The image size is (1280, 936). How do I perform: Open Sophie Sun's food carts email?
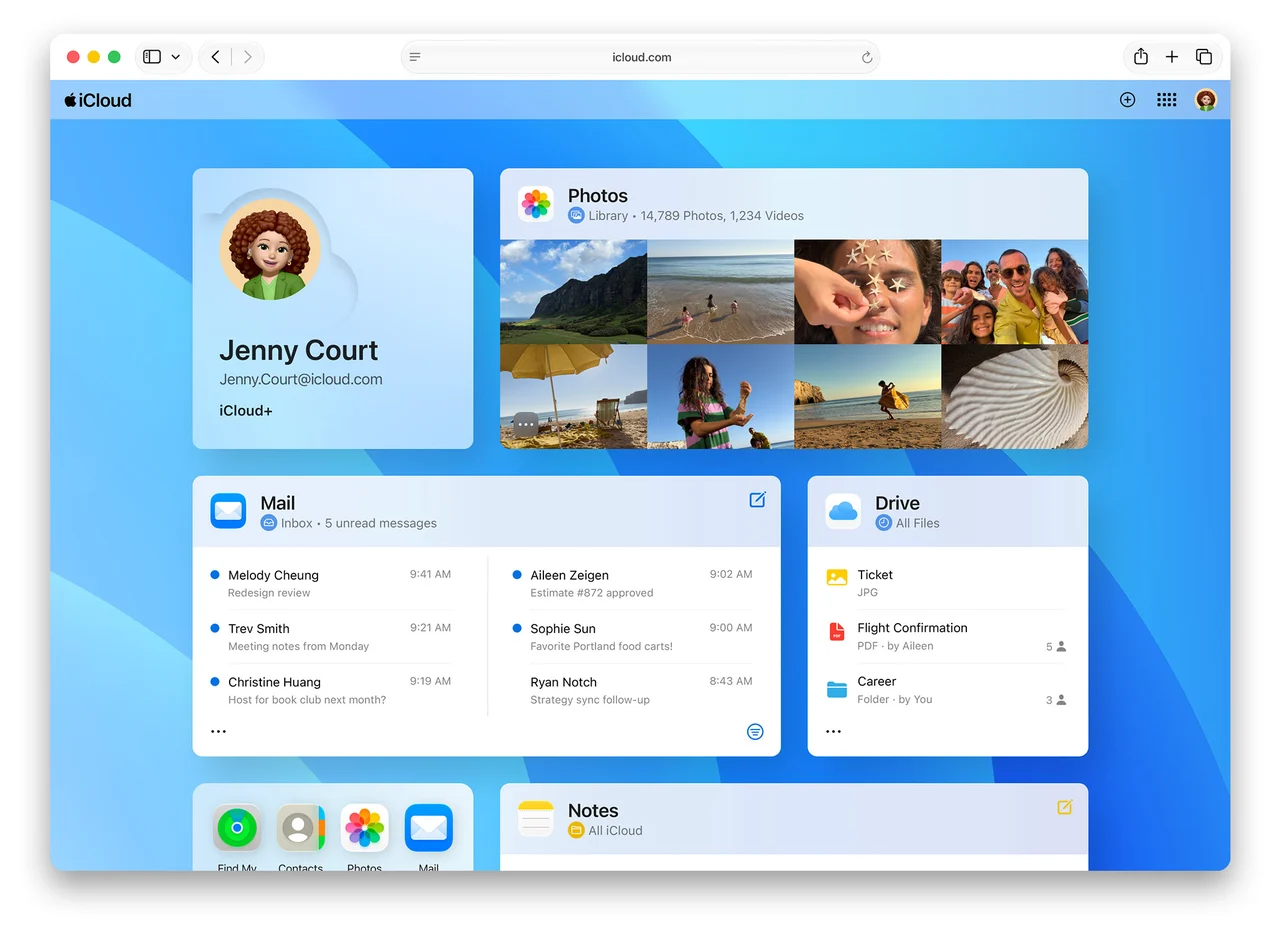pyautogui.click(x=633, y=637)
